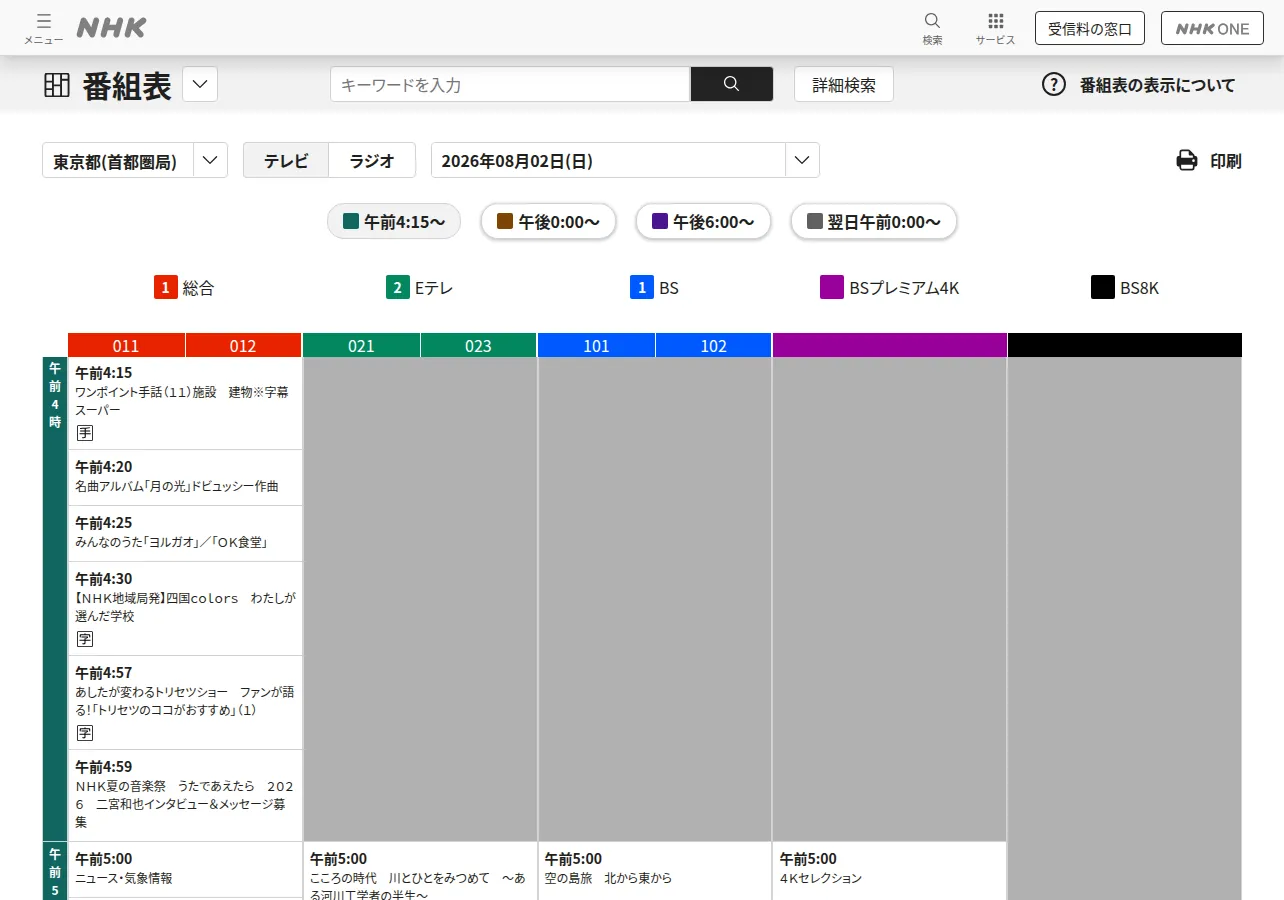Open 名曲アルバム「月の光」 program
The height and width of the screenshot is (900, 1284).
pos(185,477)
